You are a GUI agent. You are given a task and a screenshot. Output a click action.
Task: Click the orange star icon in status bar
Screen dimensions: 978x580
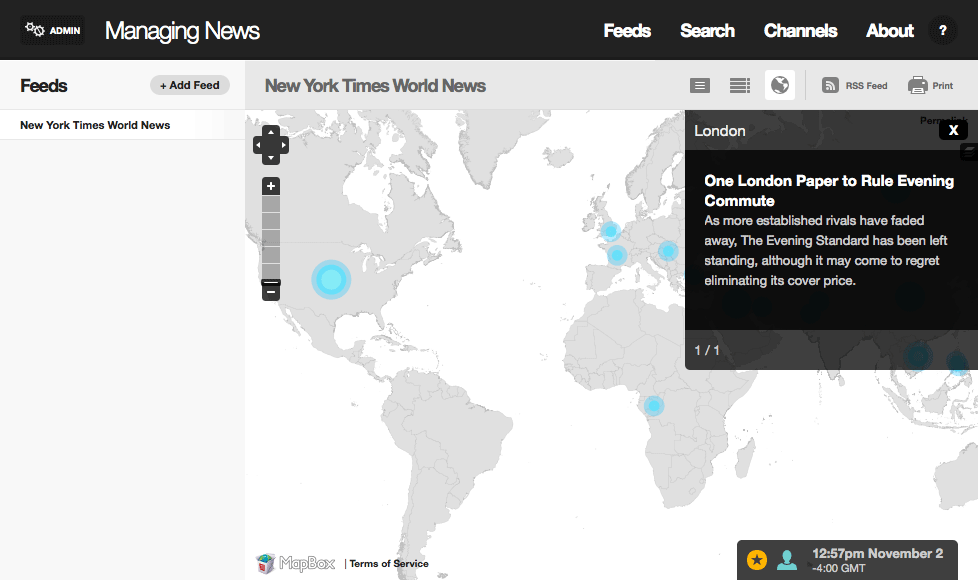coord(757,560)
